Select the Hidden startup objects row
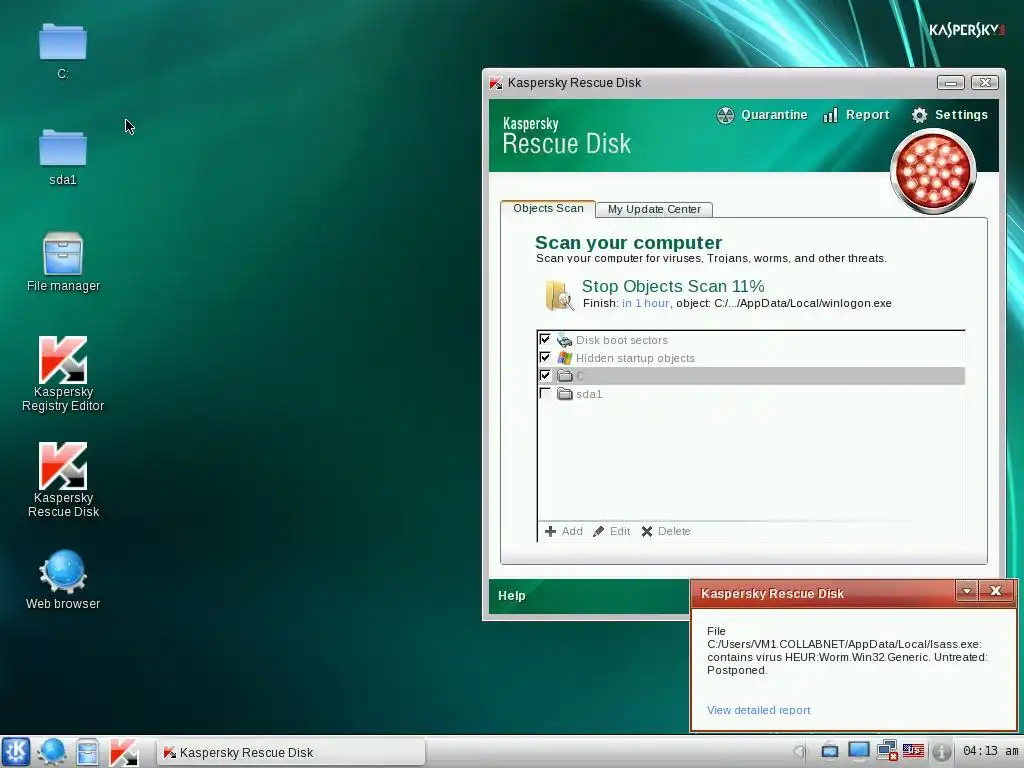 pos(751,358)
